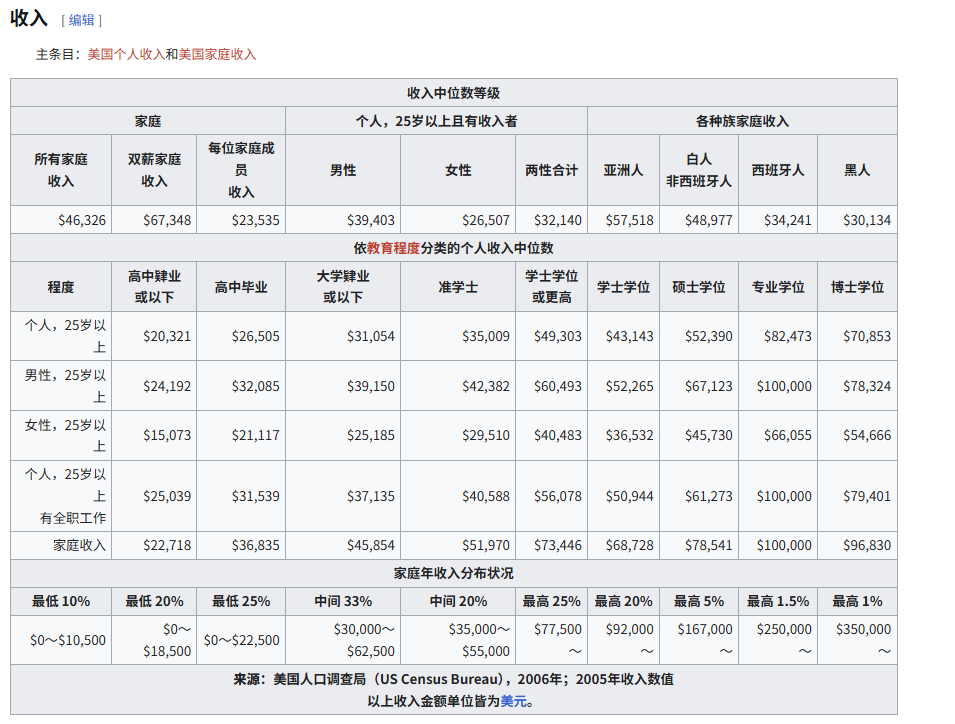Viewport: 955px width, 724px height.
Task: Click the $34,241 cell
Action: coord(778,220)
